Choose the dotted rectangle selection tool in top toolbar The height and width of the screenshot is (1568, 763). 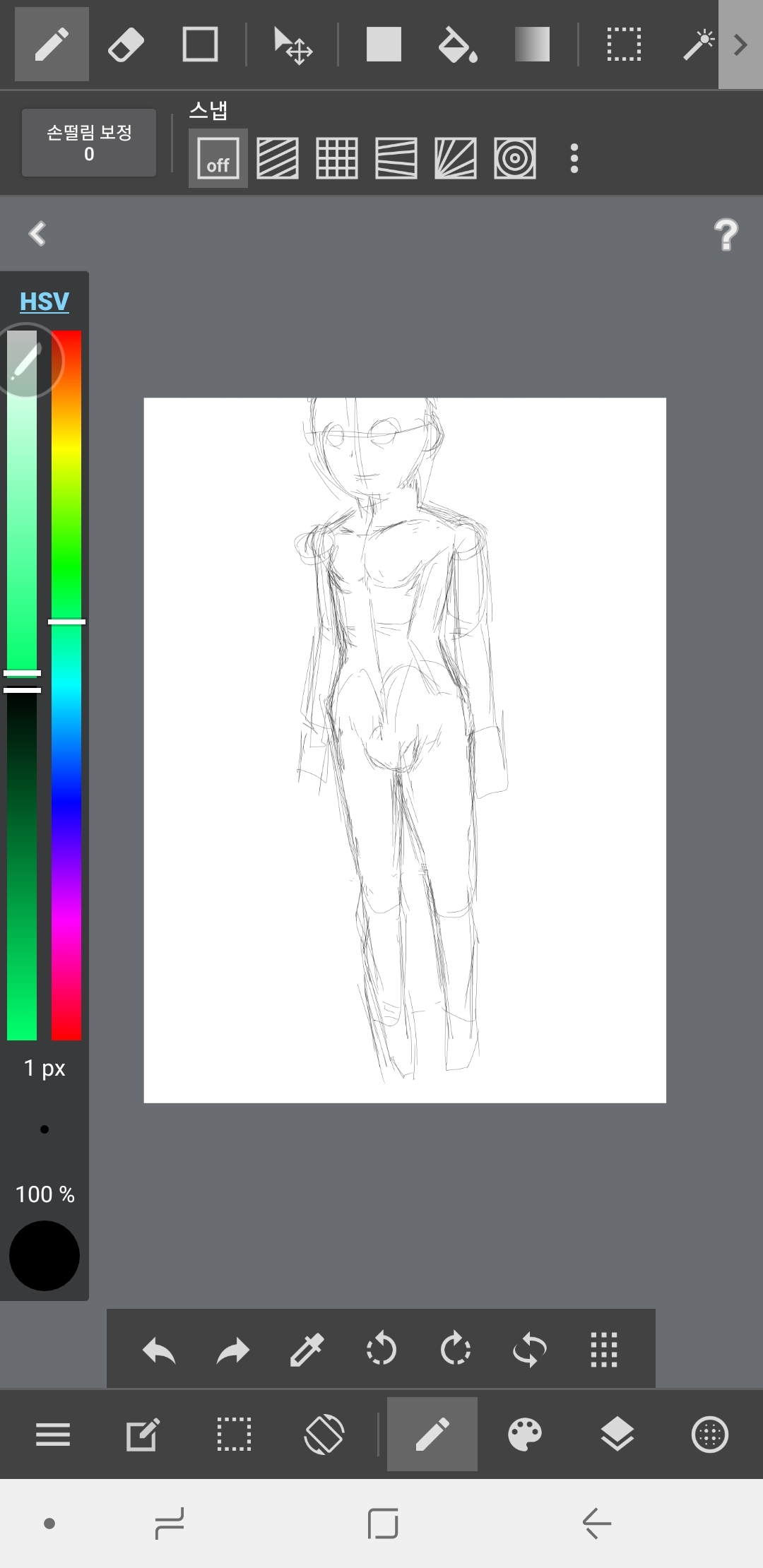click(624, 44)
